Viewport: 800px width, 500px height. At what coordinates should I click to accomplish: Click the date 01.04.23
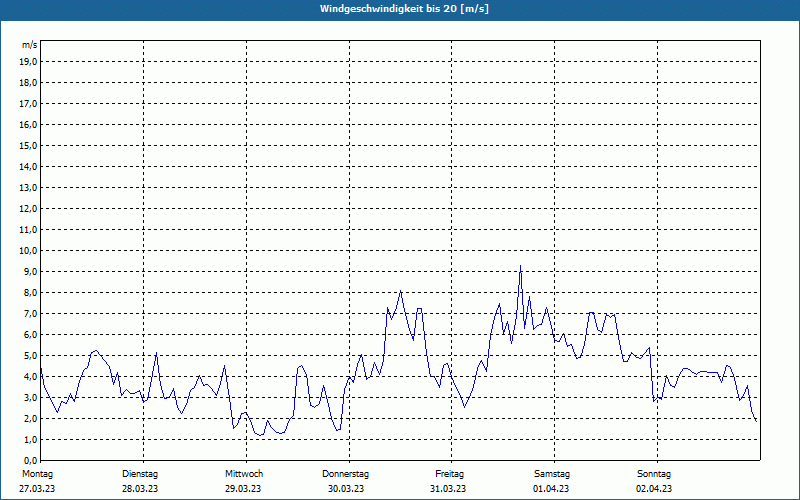tap(551, 489)
